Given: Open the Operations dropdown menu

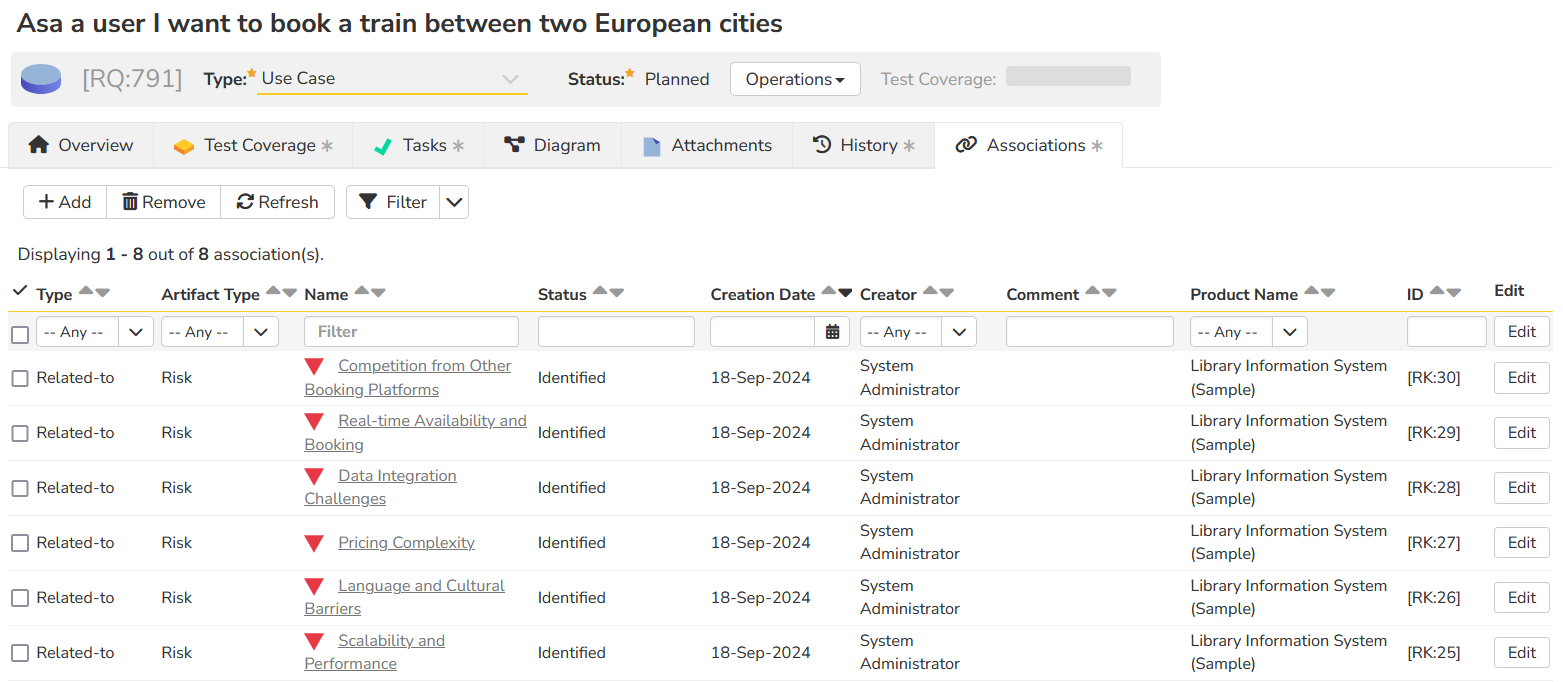Looking at the screenshot, I should pos(795,79).
